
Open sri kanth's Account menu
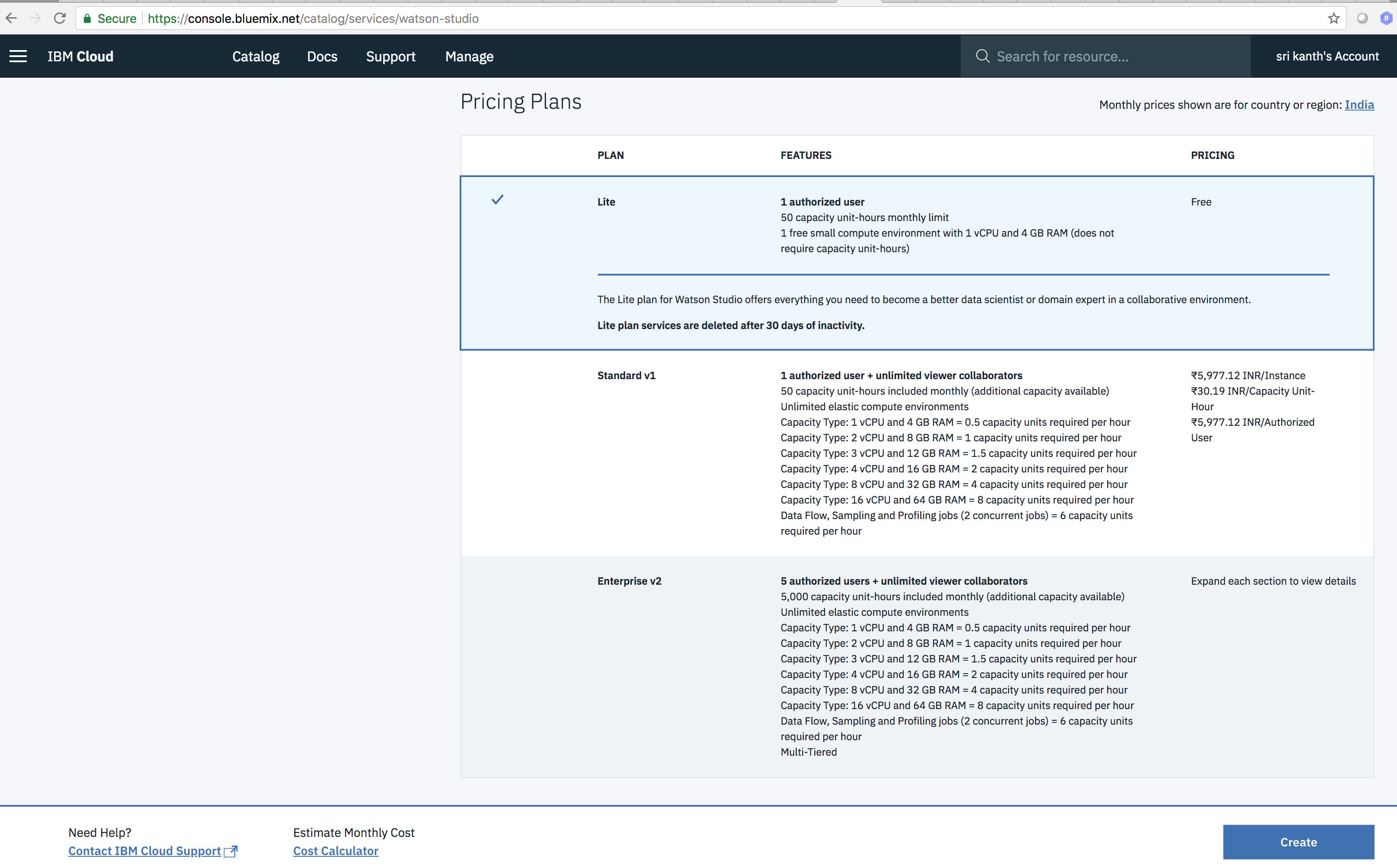(x=1327, y=56)
